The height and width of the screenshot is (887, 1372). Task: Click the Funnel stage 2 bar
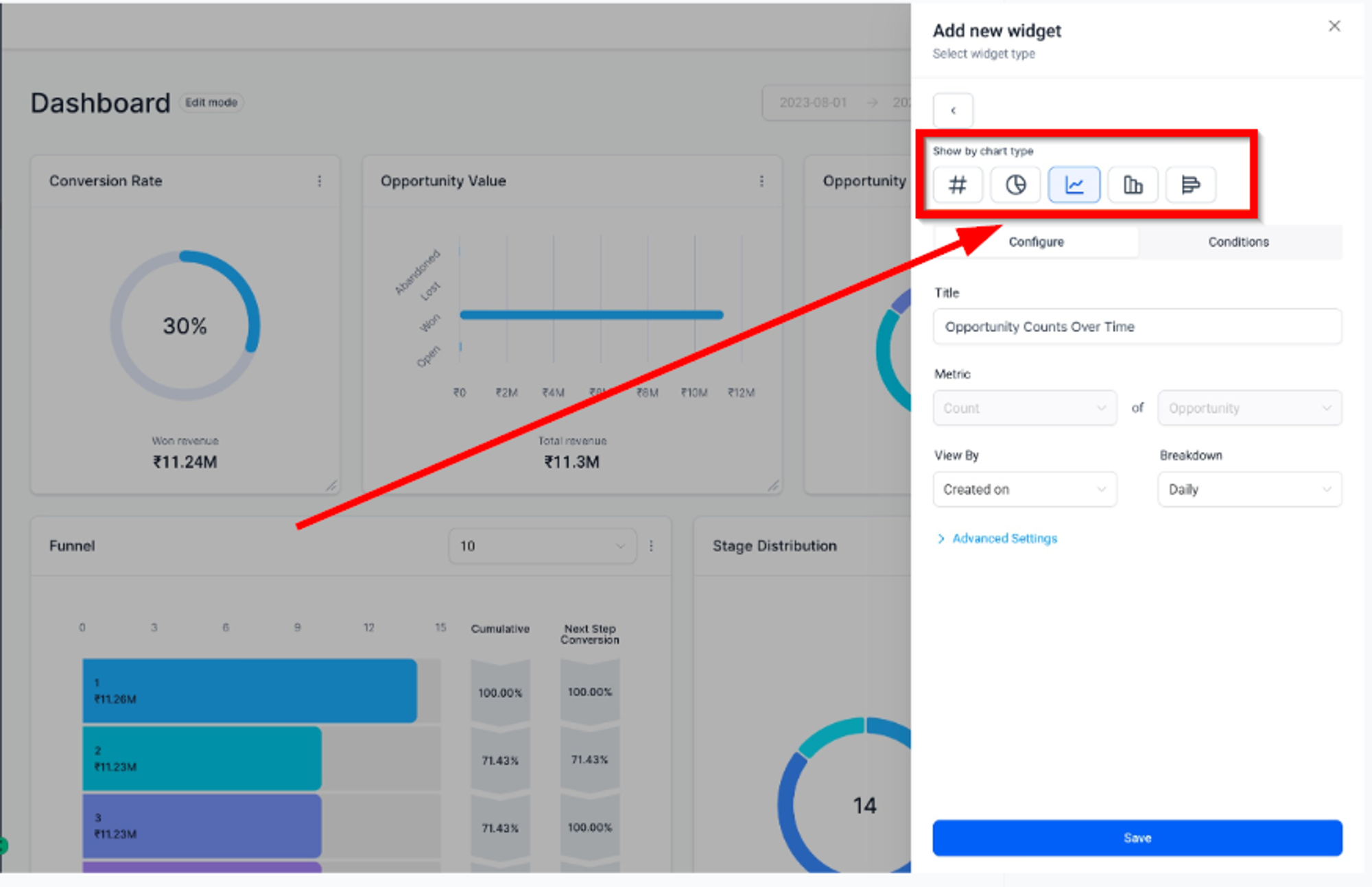click(202, 759)
